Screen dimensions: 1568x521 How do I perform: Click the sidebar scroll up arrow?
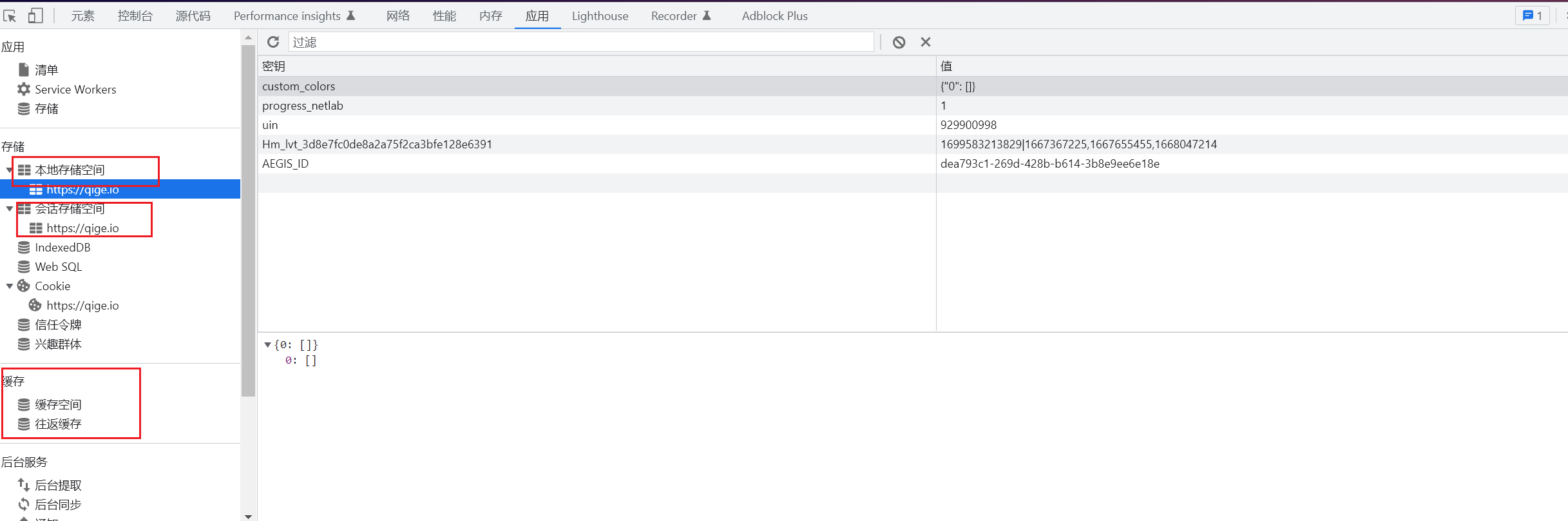[x=249, y=38]
